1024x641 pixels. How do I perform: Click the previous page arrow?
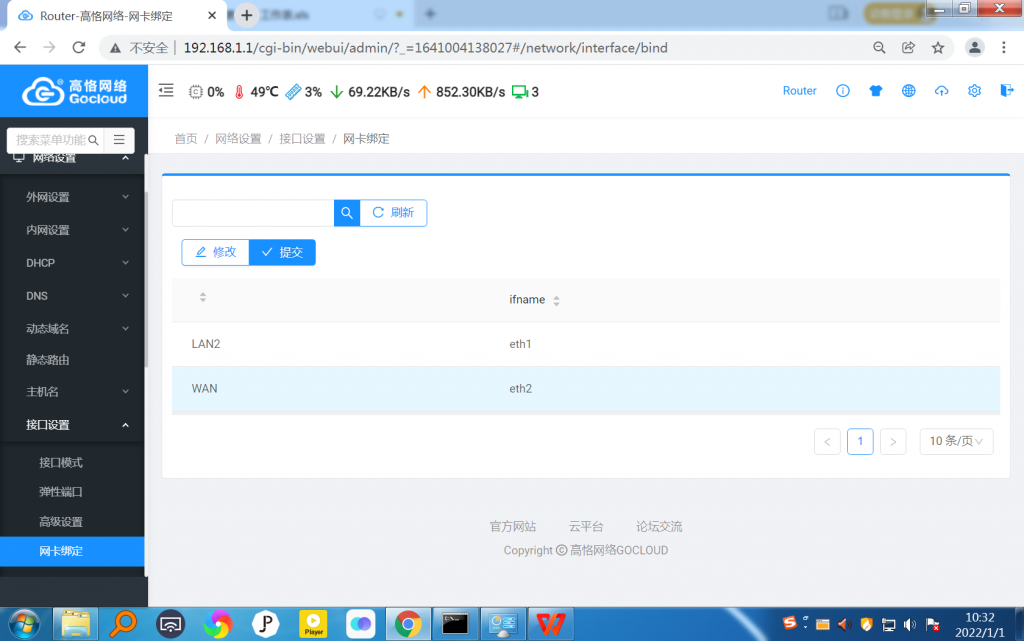pos(827,441)
